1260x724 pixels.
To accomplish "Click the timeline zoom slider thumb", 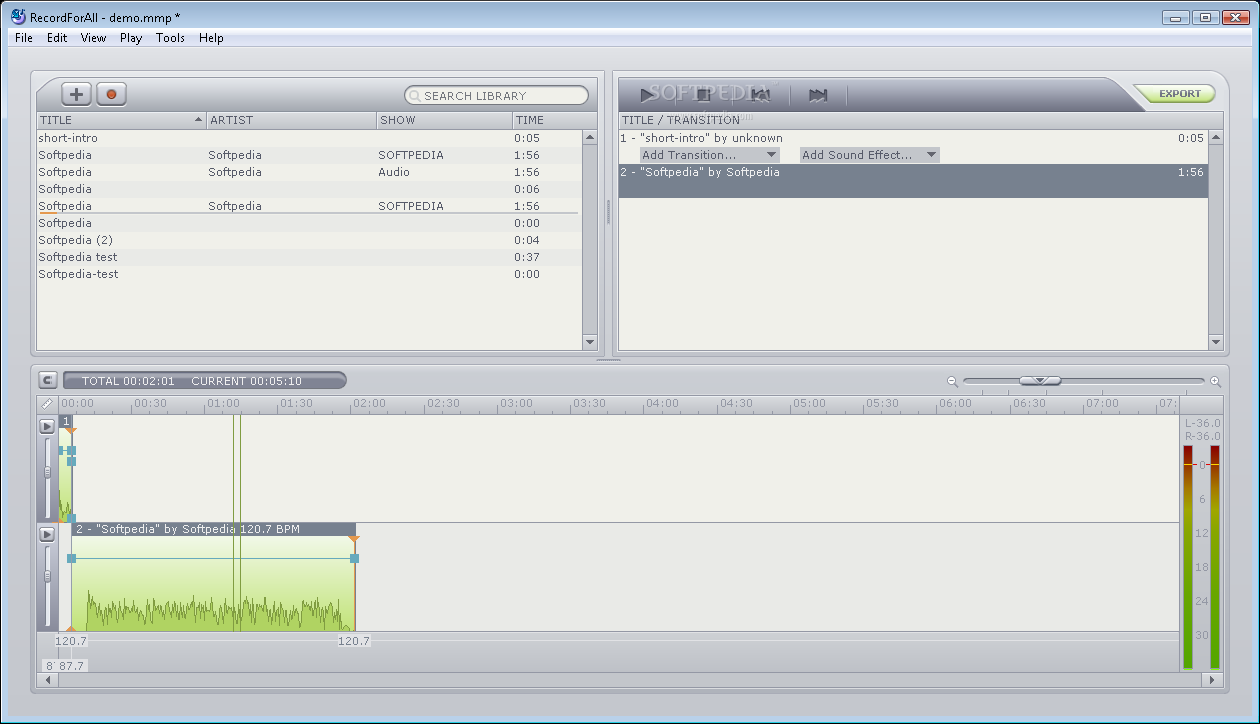I will pyautogui.click(x=1040, y=380).
